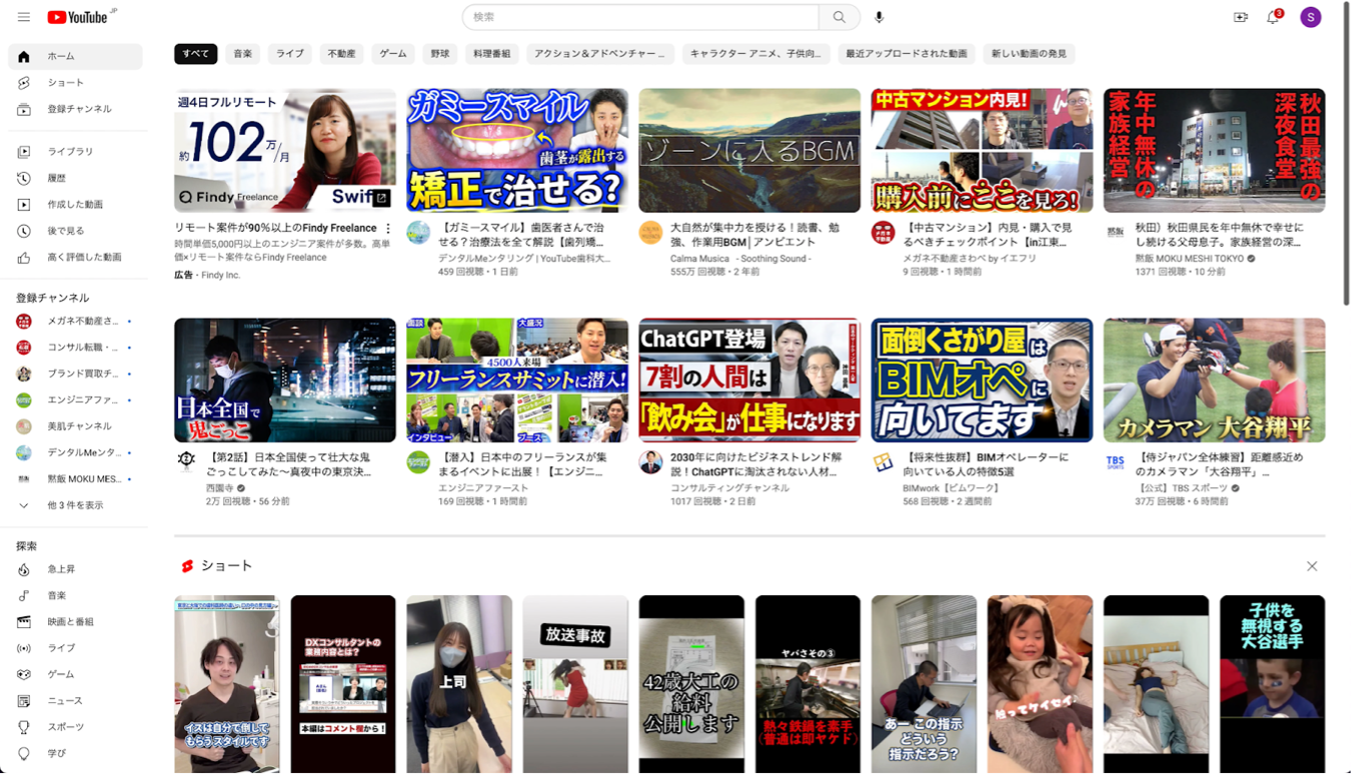Select the 音楽 filter chip
Screen dimensions: 1353x776
coord(243,54)
